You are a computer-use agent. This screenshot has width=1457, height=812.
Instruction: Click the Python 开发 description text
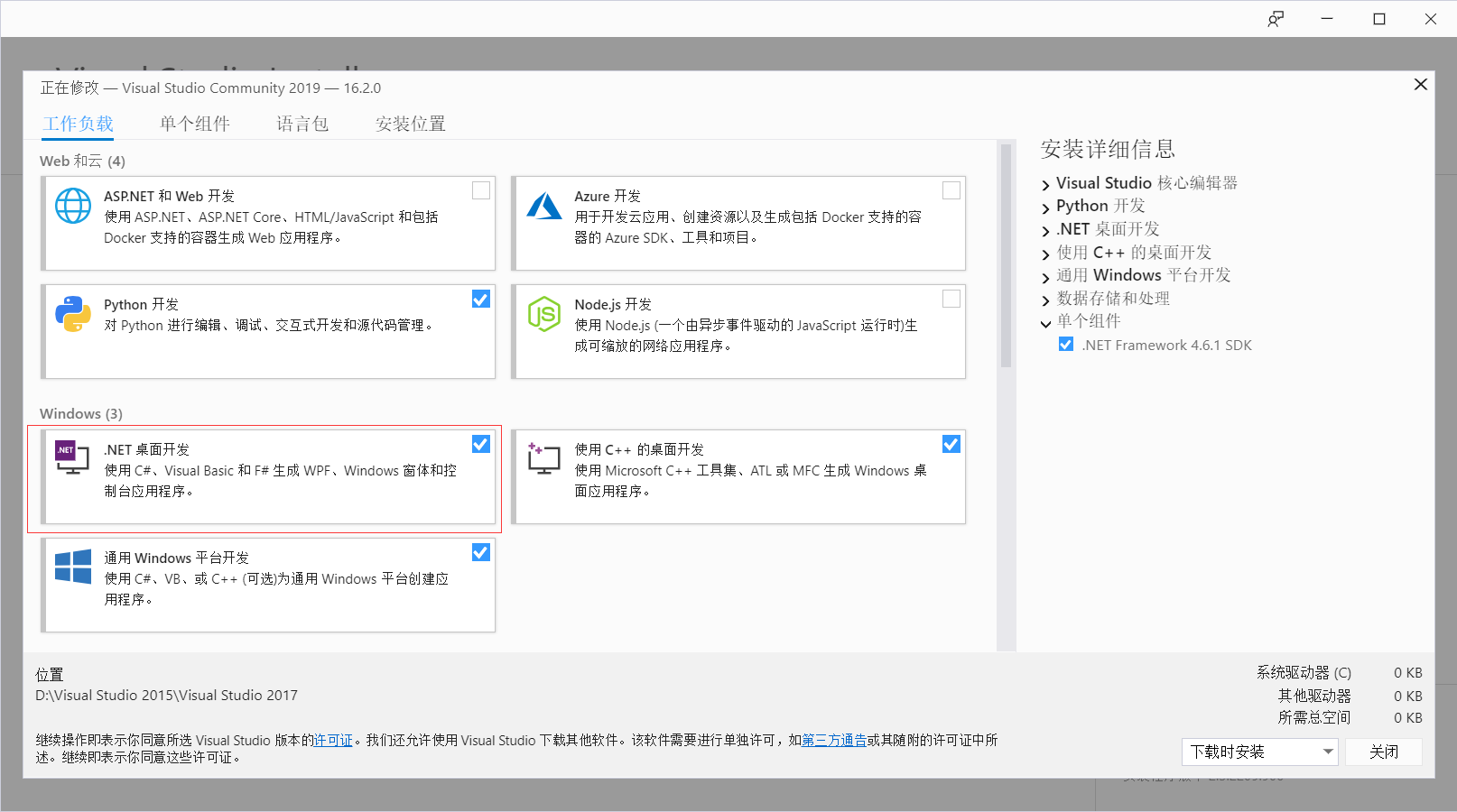click(271, 325)
